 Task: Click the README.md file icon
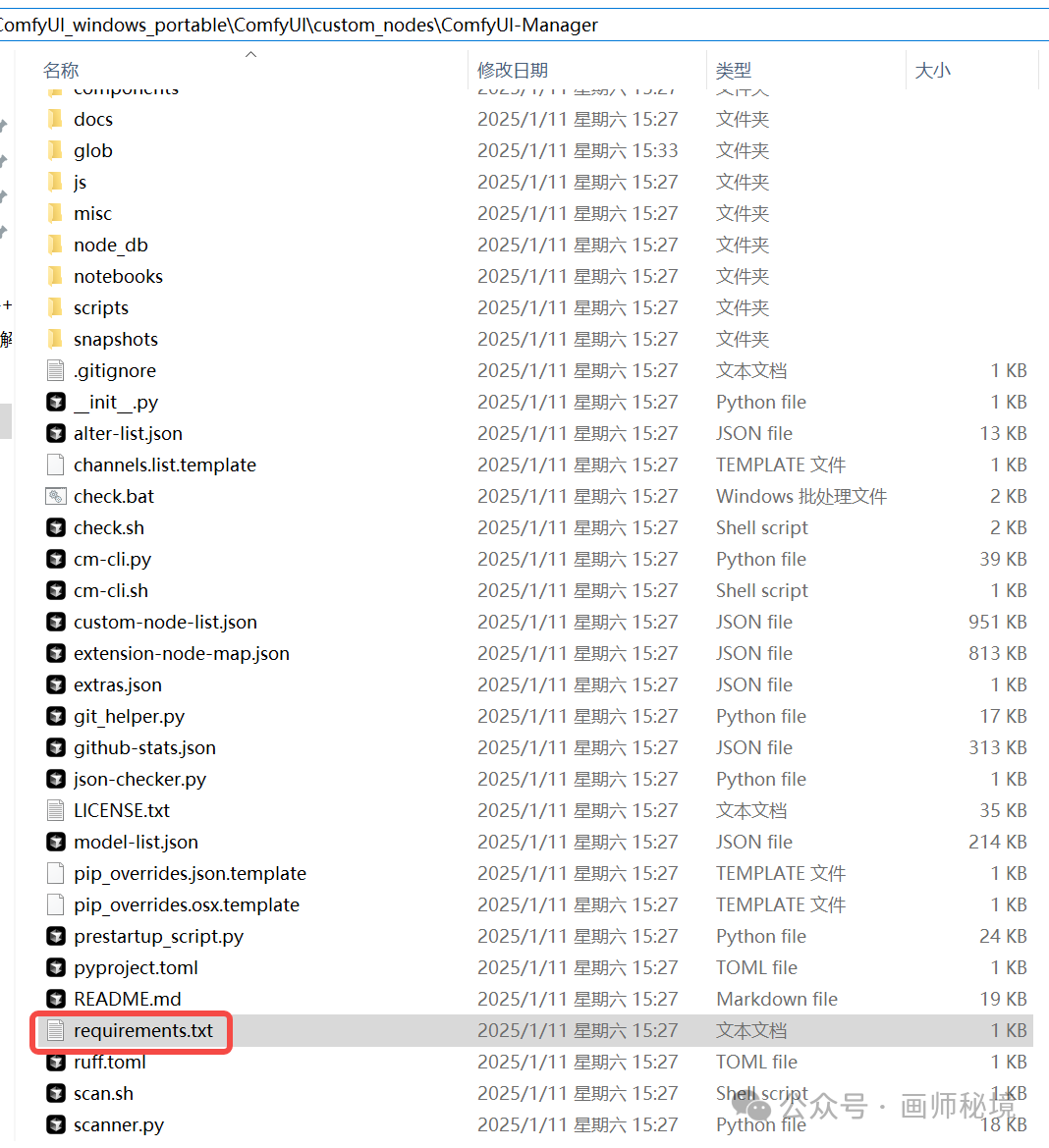point(56,1000)
